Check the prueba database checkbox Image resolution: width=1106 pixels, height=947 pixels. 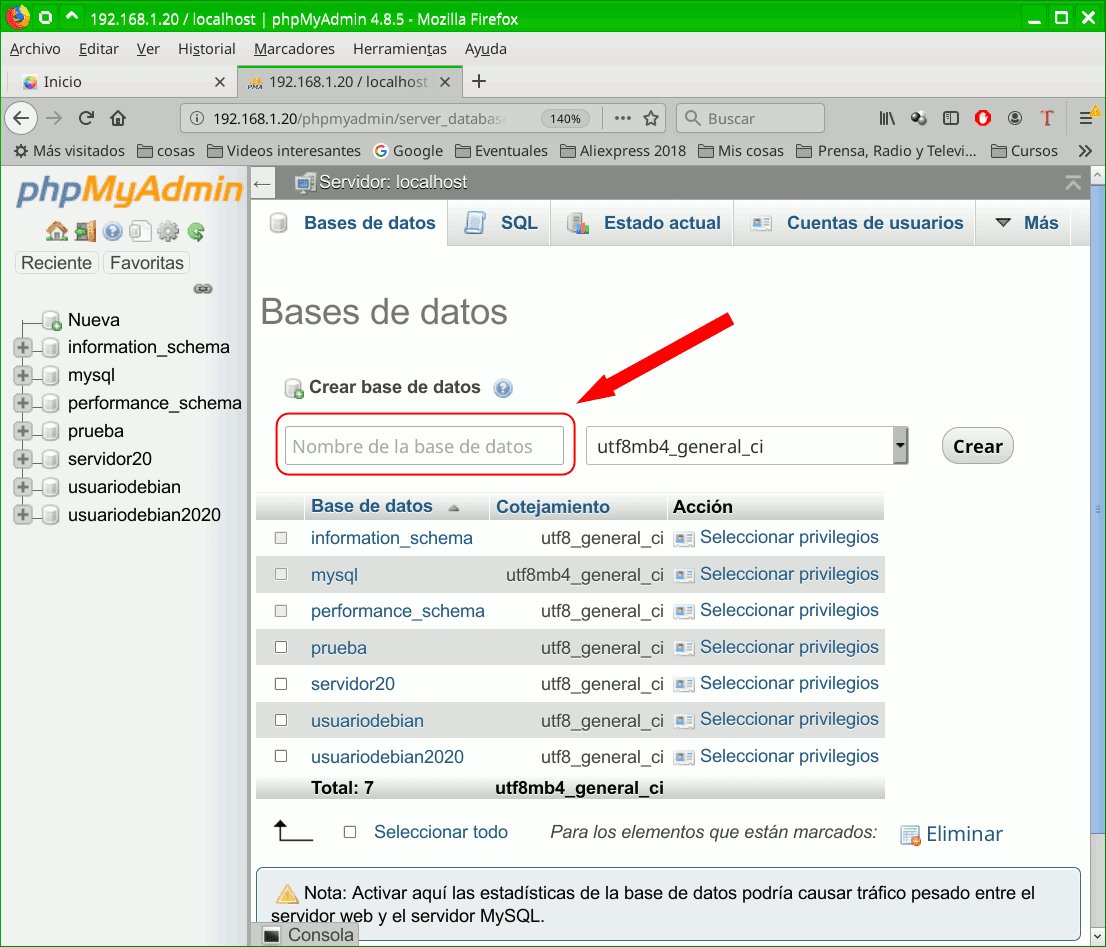[x=281, y=647]
